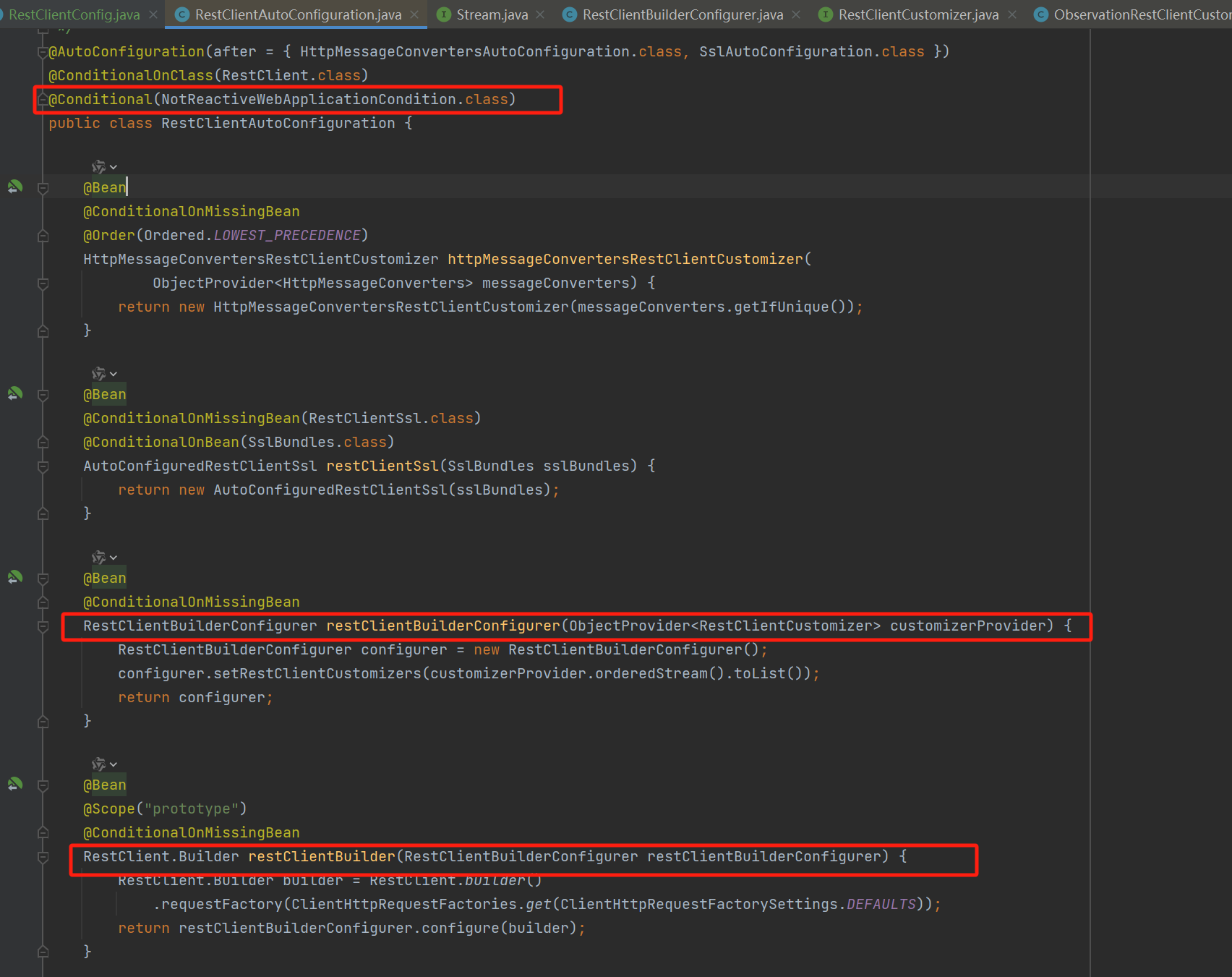Close the RestClientConfig.java tab
Viewport: 1232px width, 977px height.
pos(153,14)
